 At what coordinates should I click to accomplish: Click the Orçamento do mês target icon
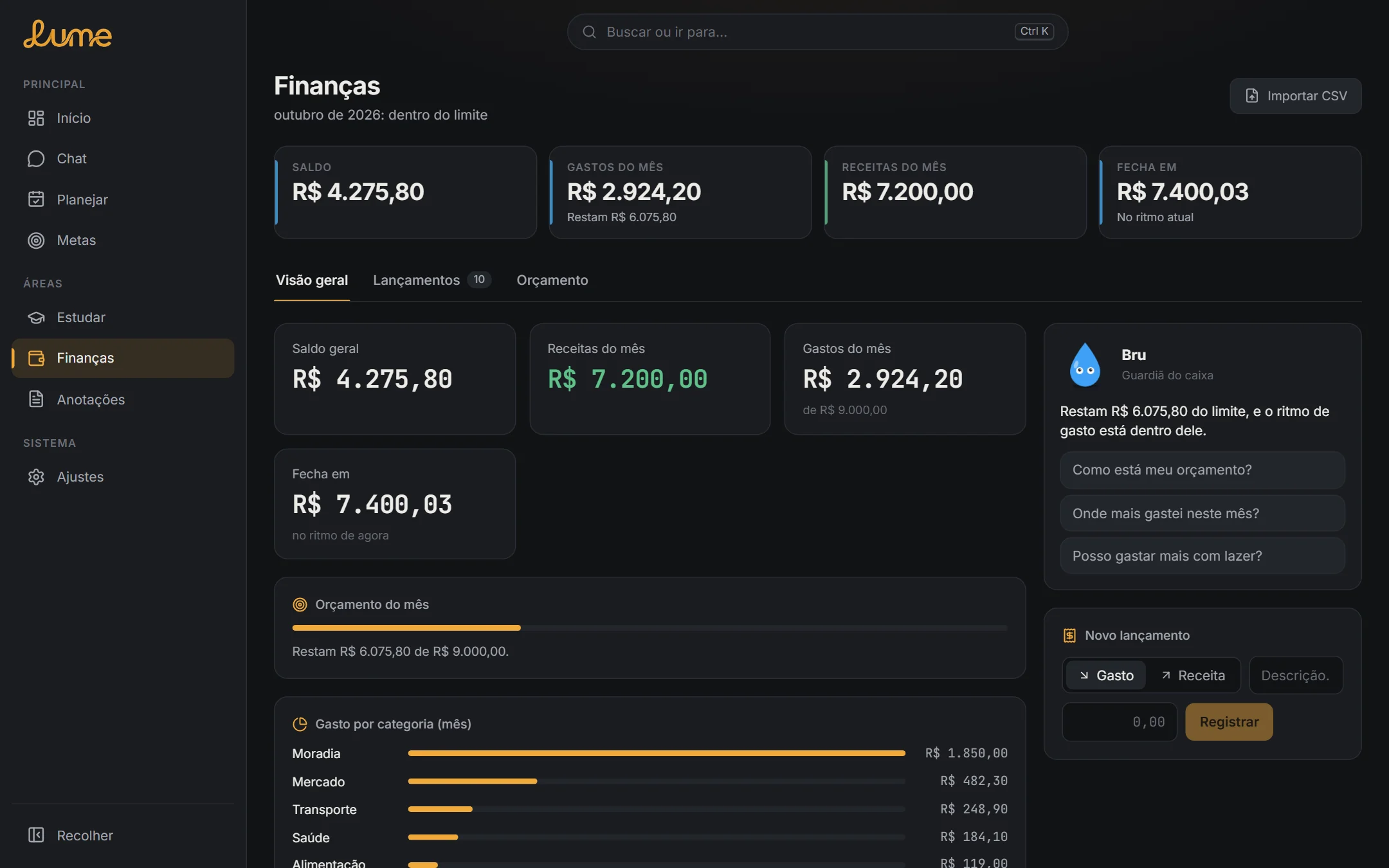point(300,604)
